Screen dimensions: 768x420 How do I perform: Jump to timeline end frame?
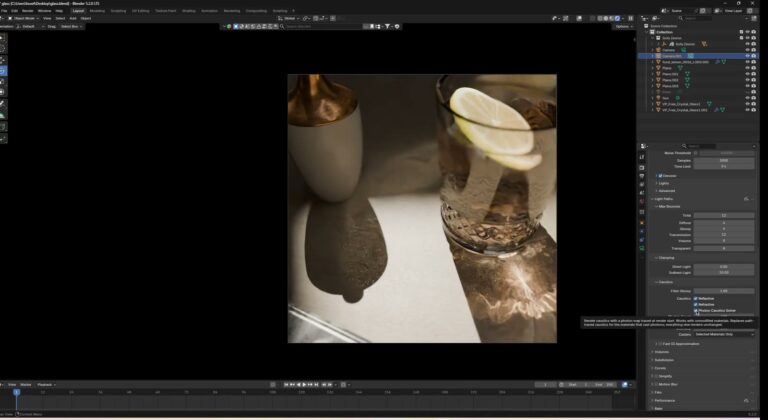316,385
